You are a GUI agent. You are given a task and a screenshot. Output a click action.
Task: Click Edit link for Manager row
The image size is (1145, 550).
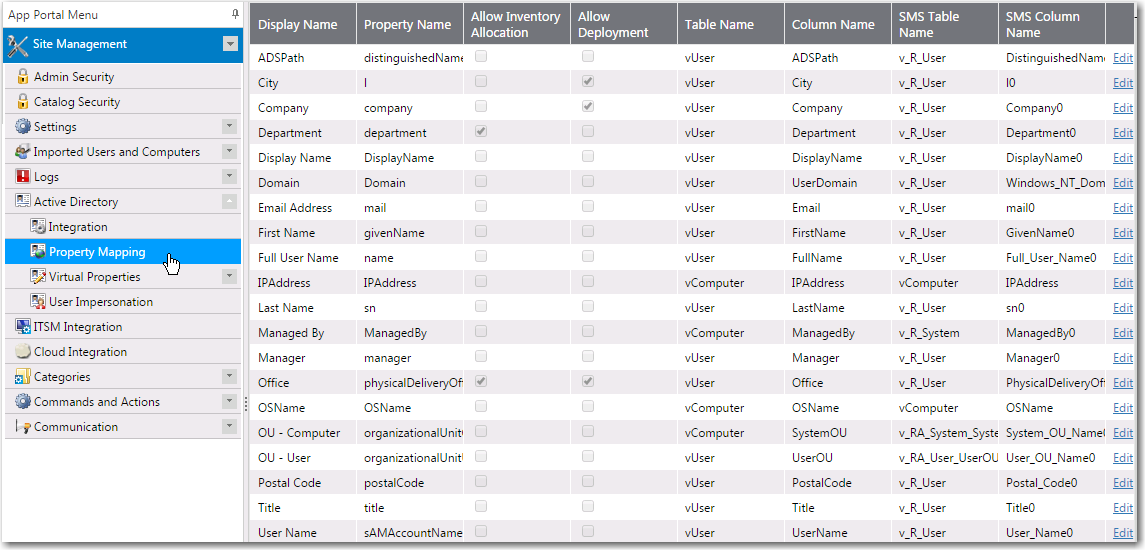pyautogui.click(x=1123, y=358)
